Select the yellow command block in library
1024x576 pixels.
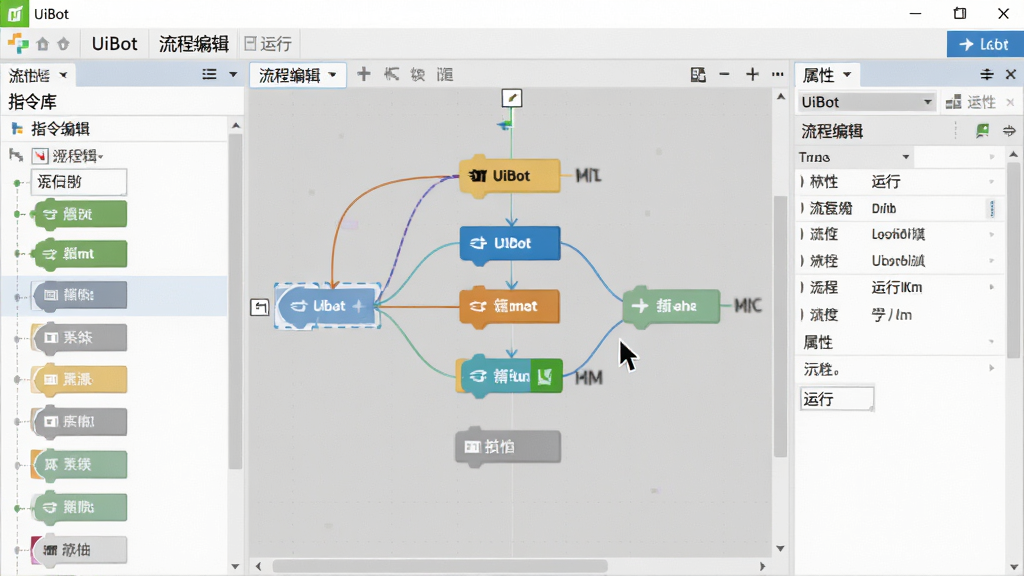(x=80, y=379)
